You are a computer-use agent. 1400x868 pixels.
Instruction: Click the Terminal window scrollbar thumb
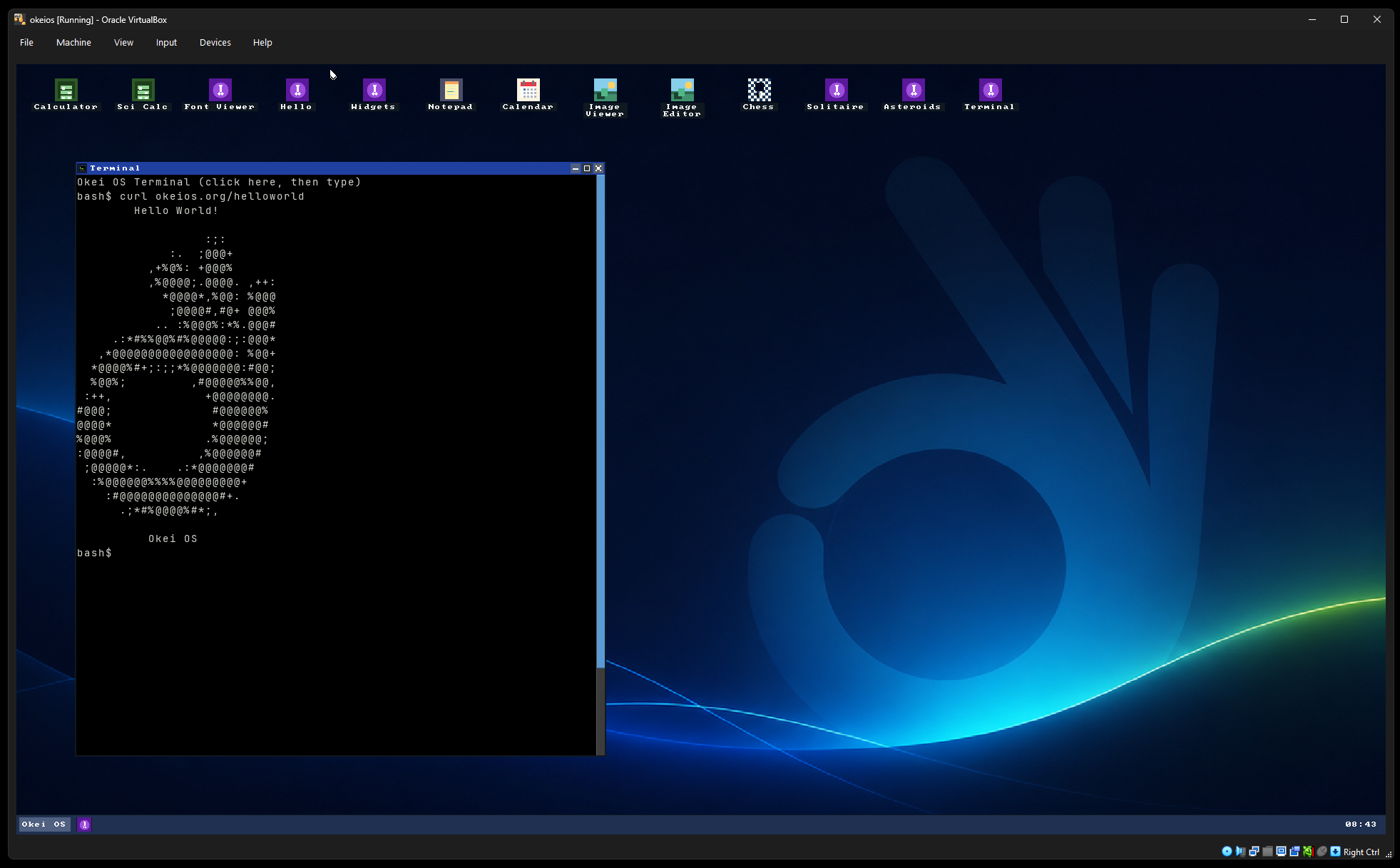[x=601, y=421]
